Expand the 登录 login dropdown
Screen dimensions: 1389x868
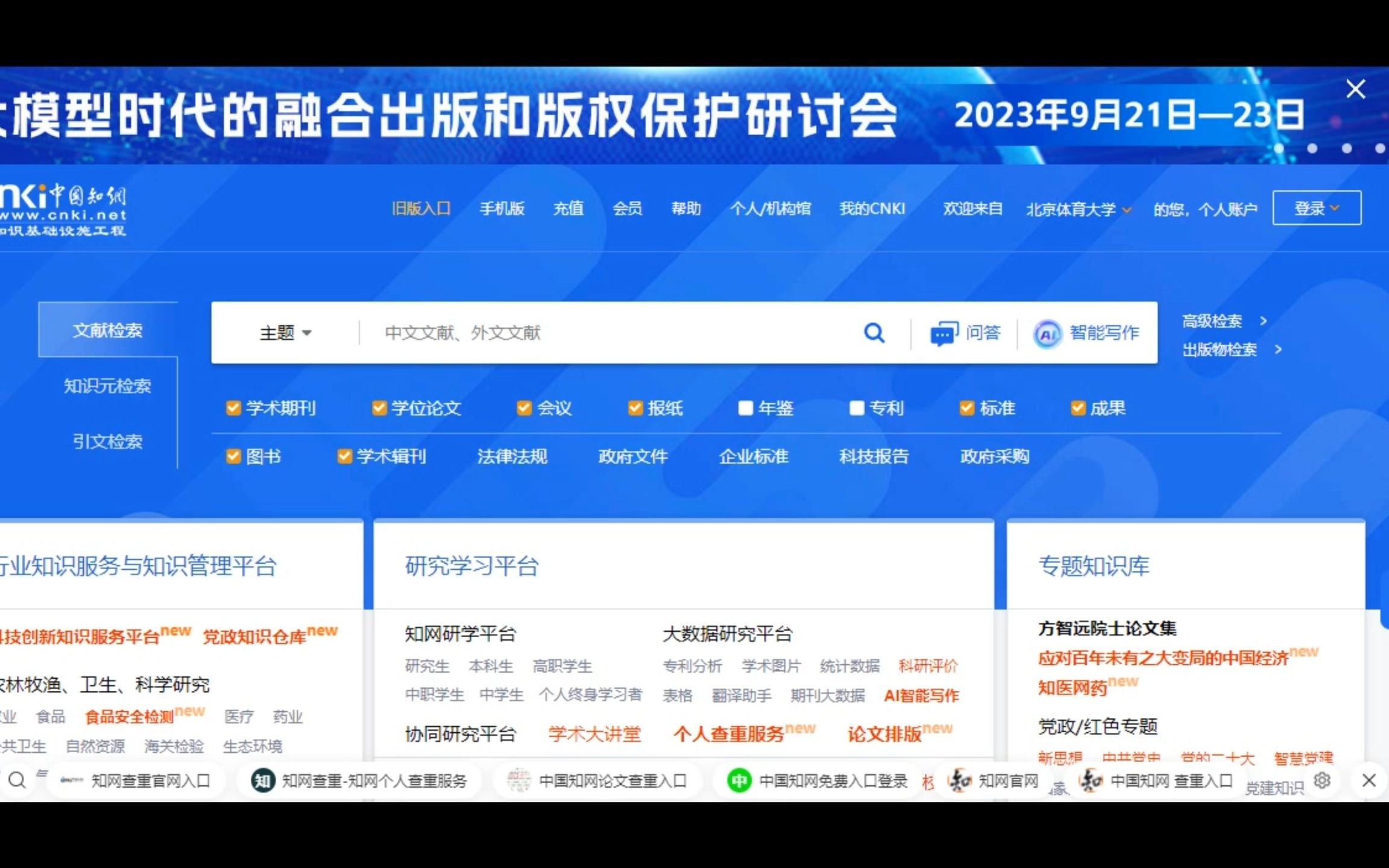[x=1317, y=208]
